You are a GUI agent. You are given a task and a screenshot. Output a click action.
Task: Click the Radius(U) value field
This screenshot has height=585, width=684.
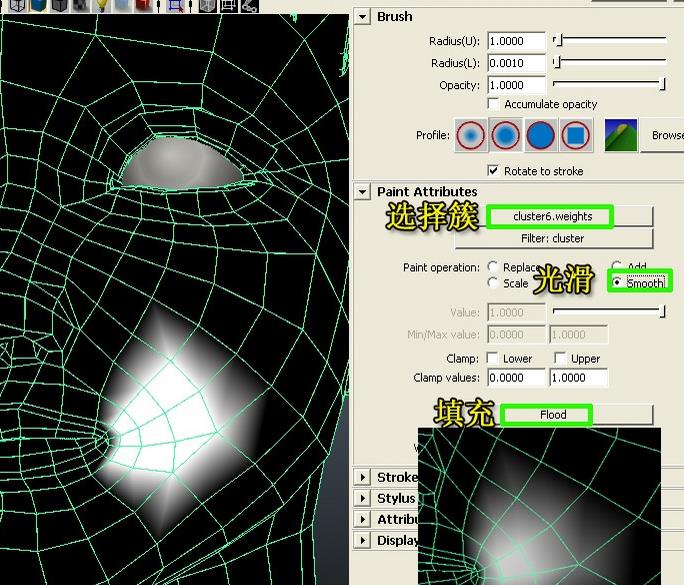516,41
